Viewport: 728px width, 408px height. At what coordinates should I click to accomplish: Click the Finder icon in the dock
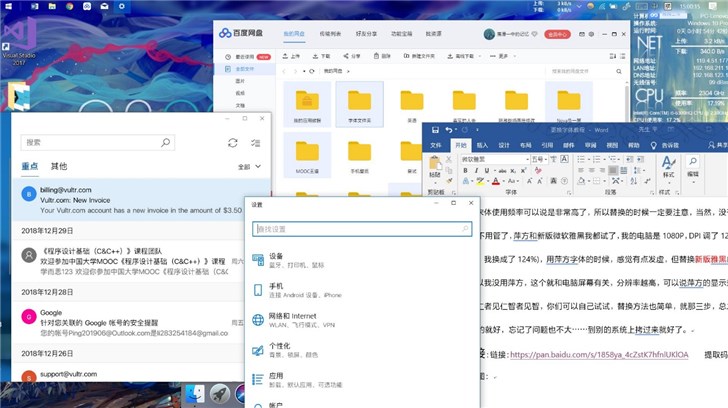(195, 394)
